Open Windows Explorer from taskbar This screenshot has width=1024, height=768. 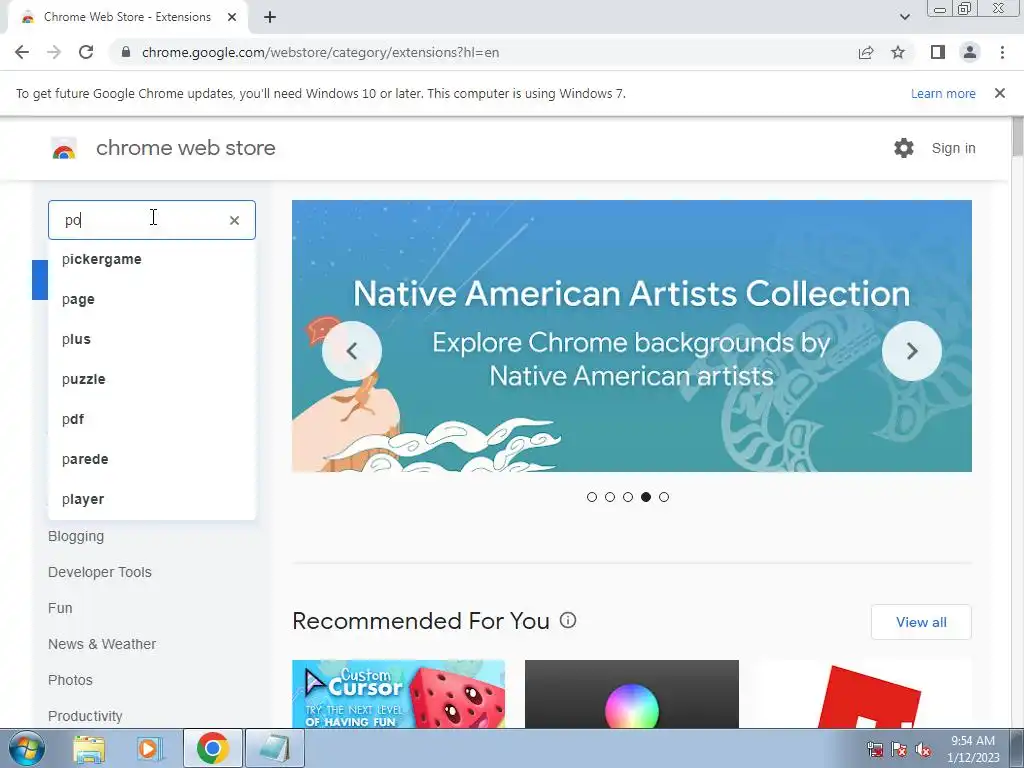pyautogui.click(x=89, y=749)
